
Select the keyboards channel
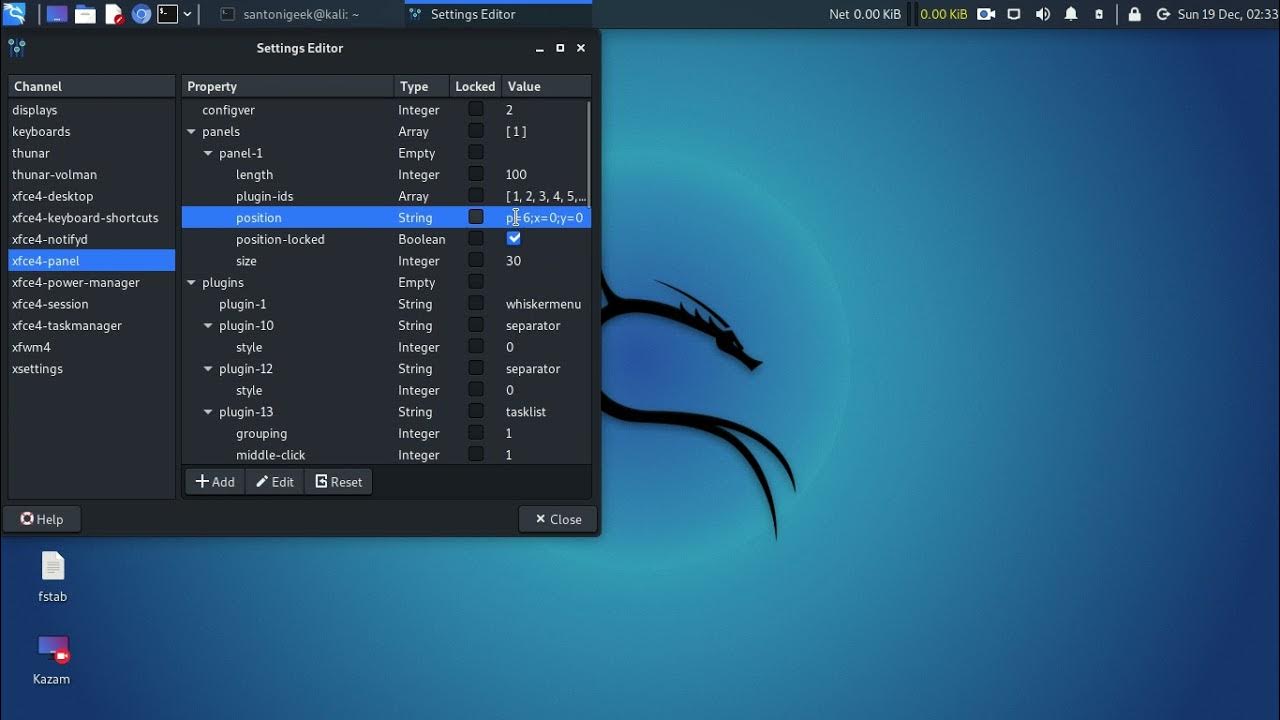(92, 131)
